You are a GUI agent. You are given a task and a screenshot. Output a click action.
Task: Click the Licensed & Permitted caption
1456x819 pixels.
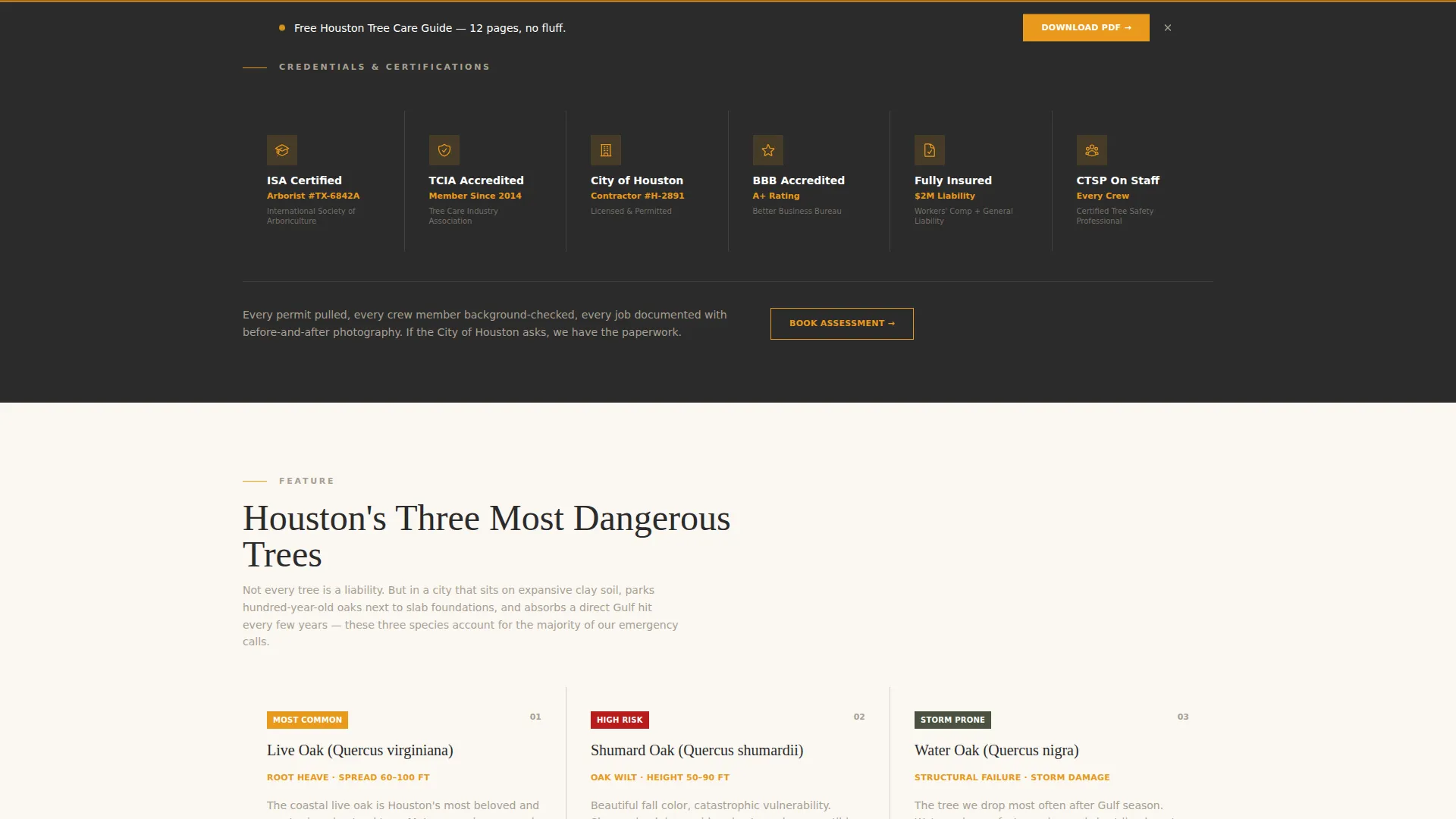[631, 211]
